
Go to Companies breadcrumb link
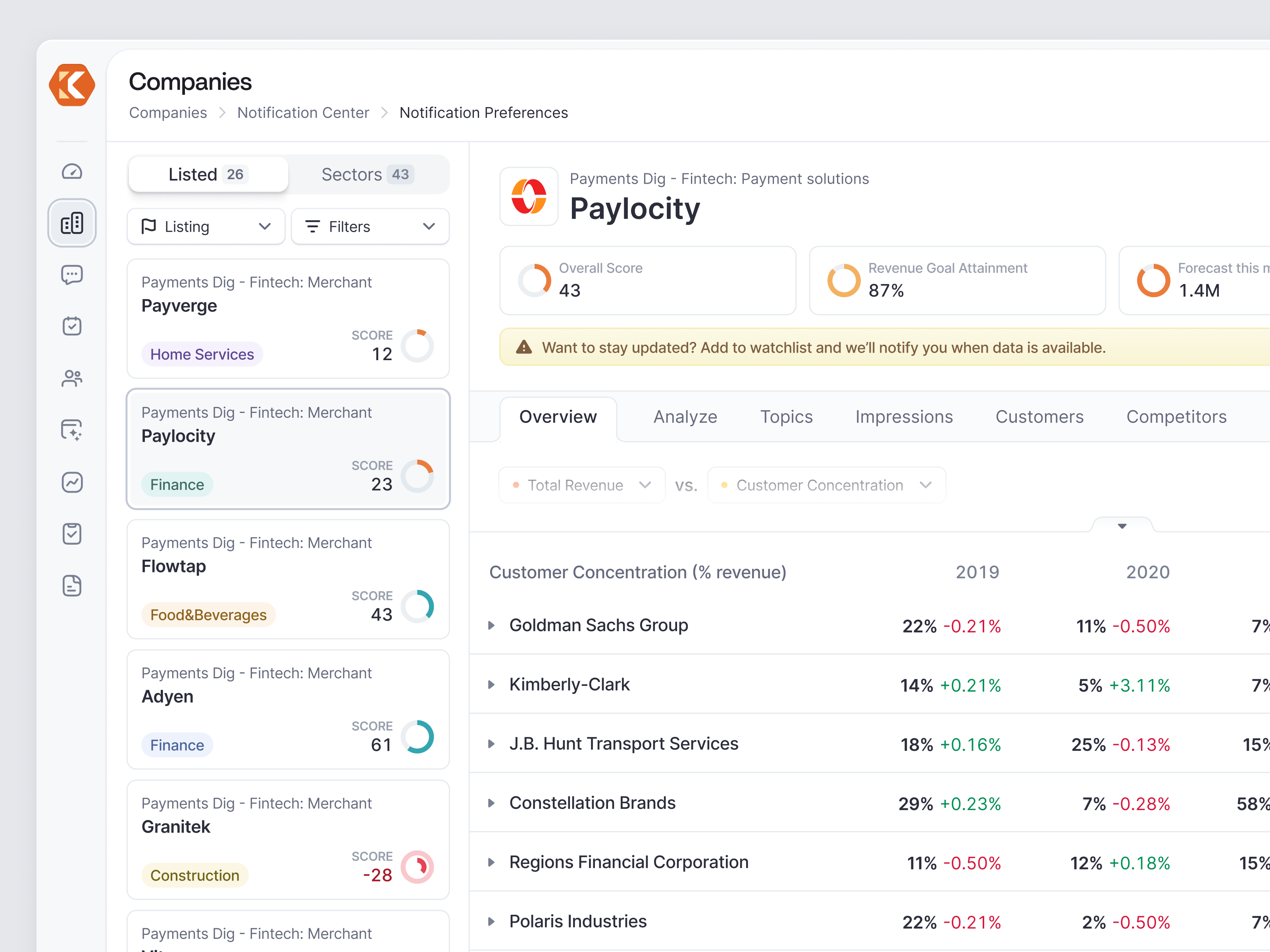168,113
